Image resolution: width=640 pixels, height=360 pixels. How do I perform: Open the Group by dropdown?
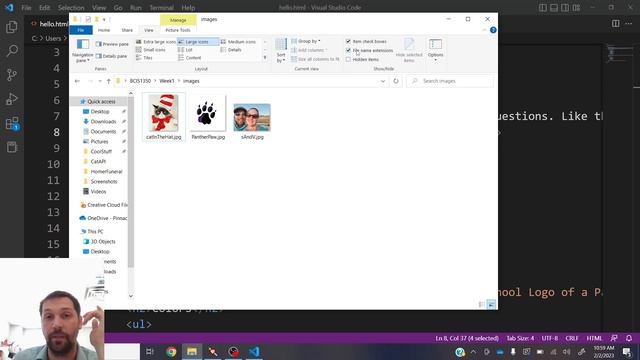306,41
